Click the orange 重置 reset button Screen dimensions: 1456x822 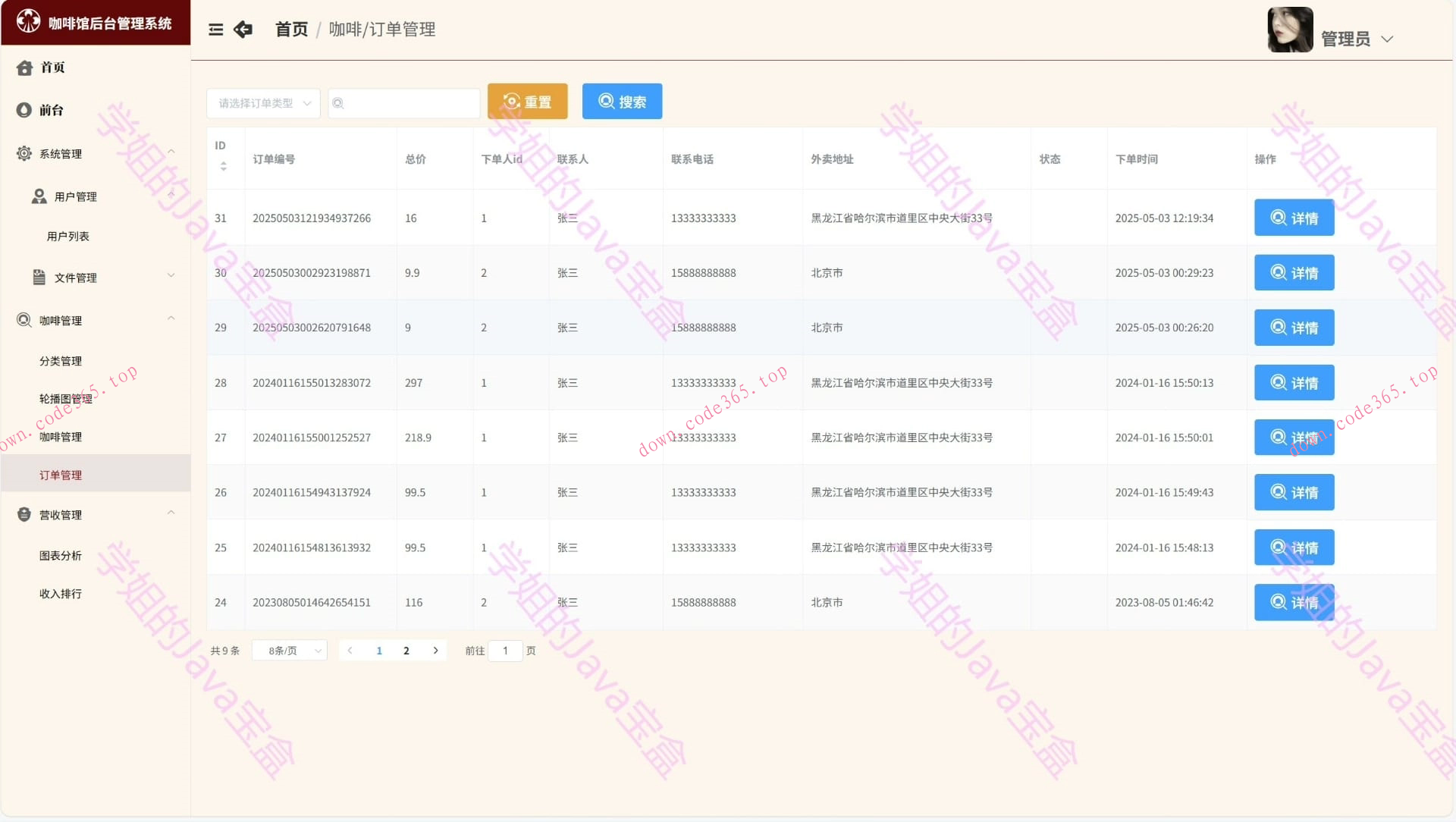[x=527, y=102]
